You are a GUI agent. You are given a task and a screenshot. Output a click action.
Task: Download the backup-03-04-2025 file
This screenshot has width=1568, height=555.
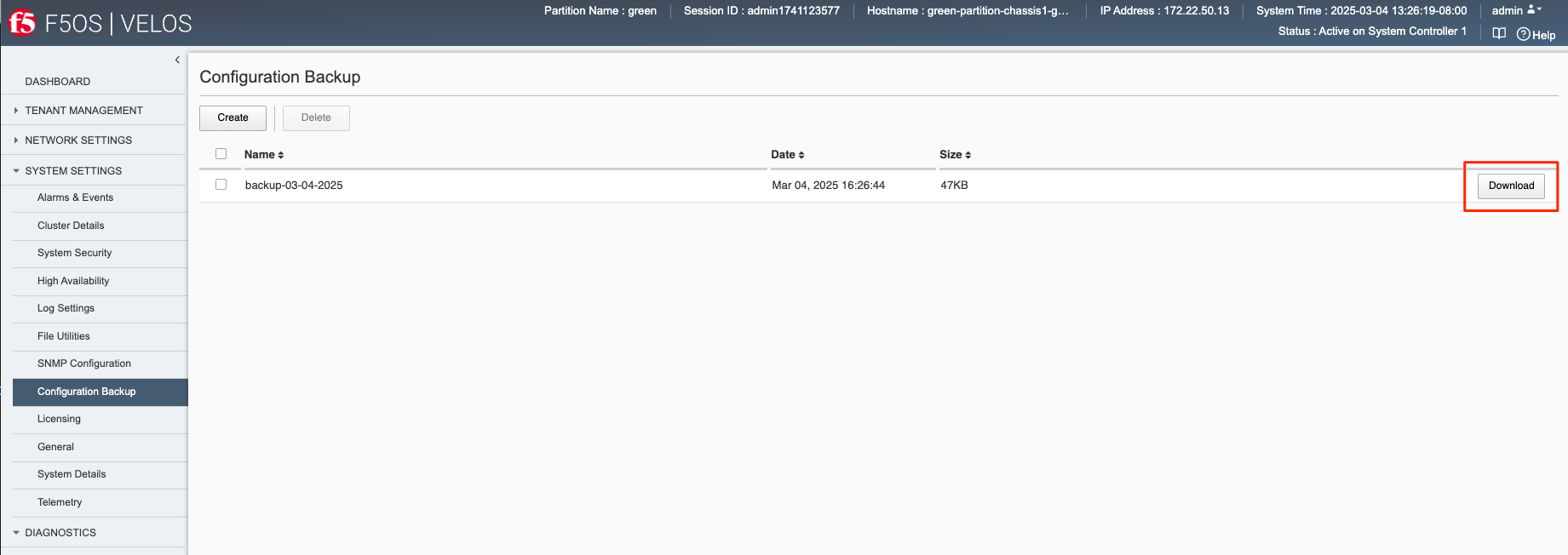click(x=1511, y=186)
